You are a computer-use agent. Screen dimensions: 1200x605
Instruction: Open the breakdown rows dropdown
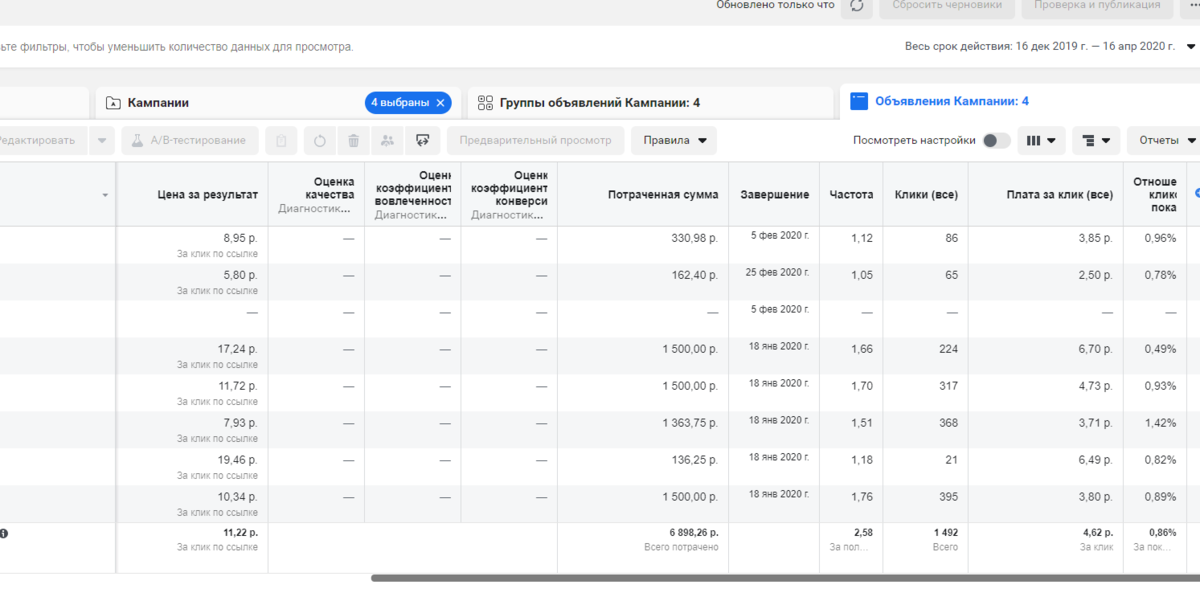(x=1096, y=141)
